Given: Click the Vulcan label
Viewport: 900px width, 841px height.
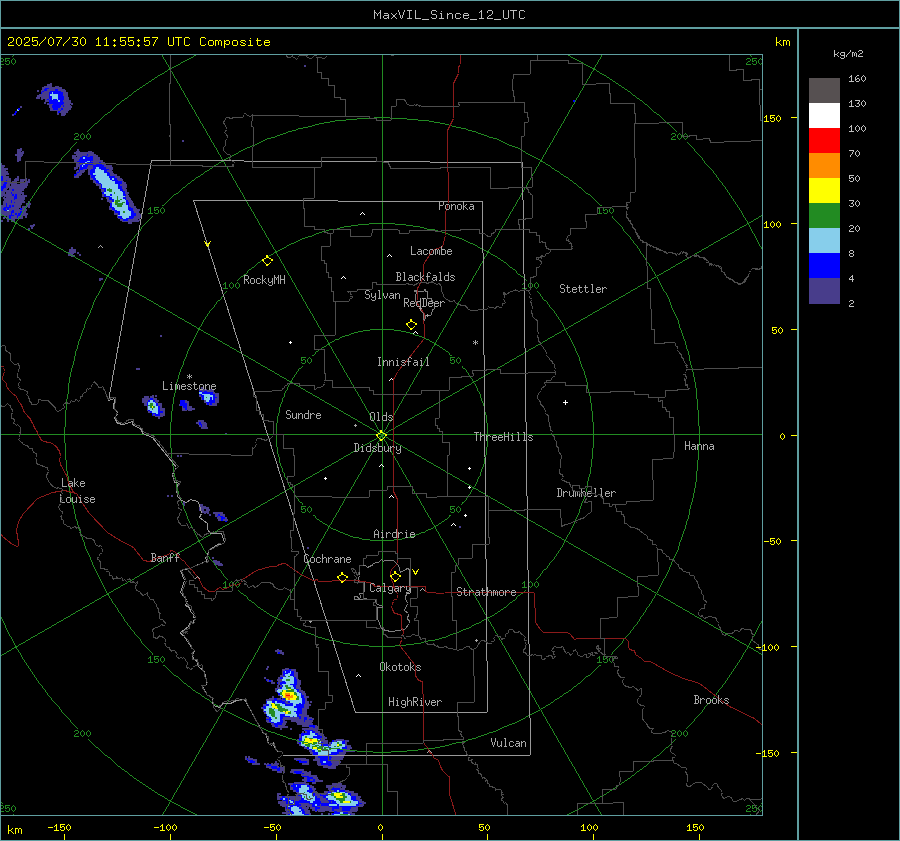Looking at the screenshot, I should 508,743.
